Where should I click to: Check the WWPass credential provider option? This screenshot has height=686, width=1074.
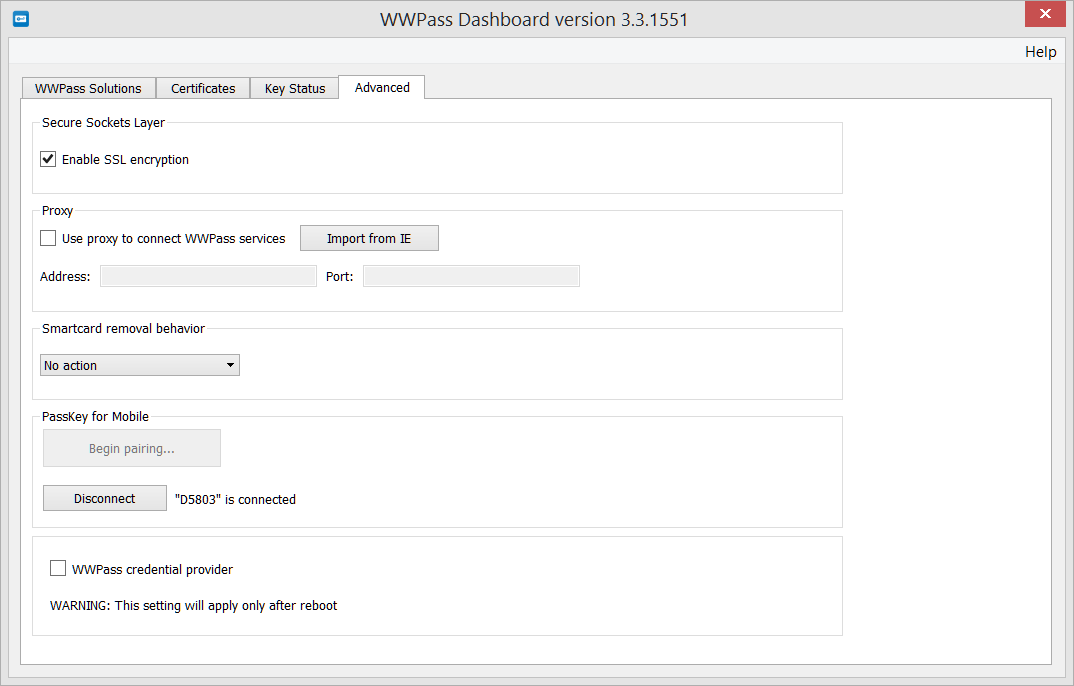58,568
